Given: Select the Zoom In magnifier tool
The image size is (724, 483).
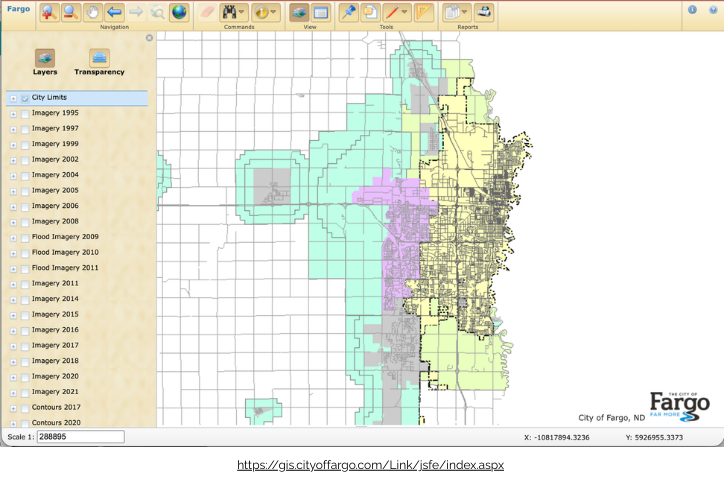Looking at the screenshot, I should 46,12.
